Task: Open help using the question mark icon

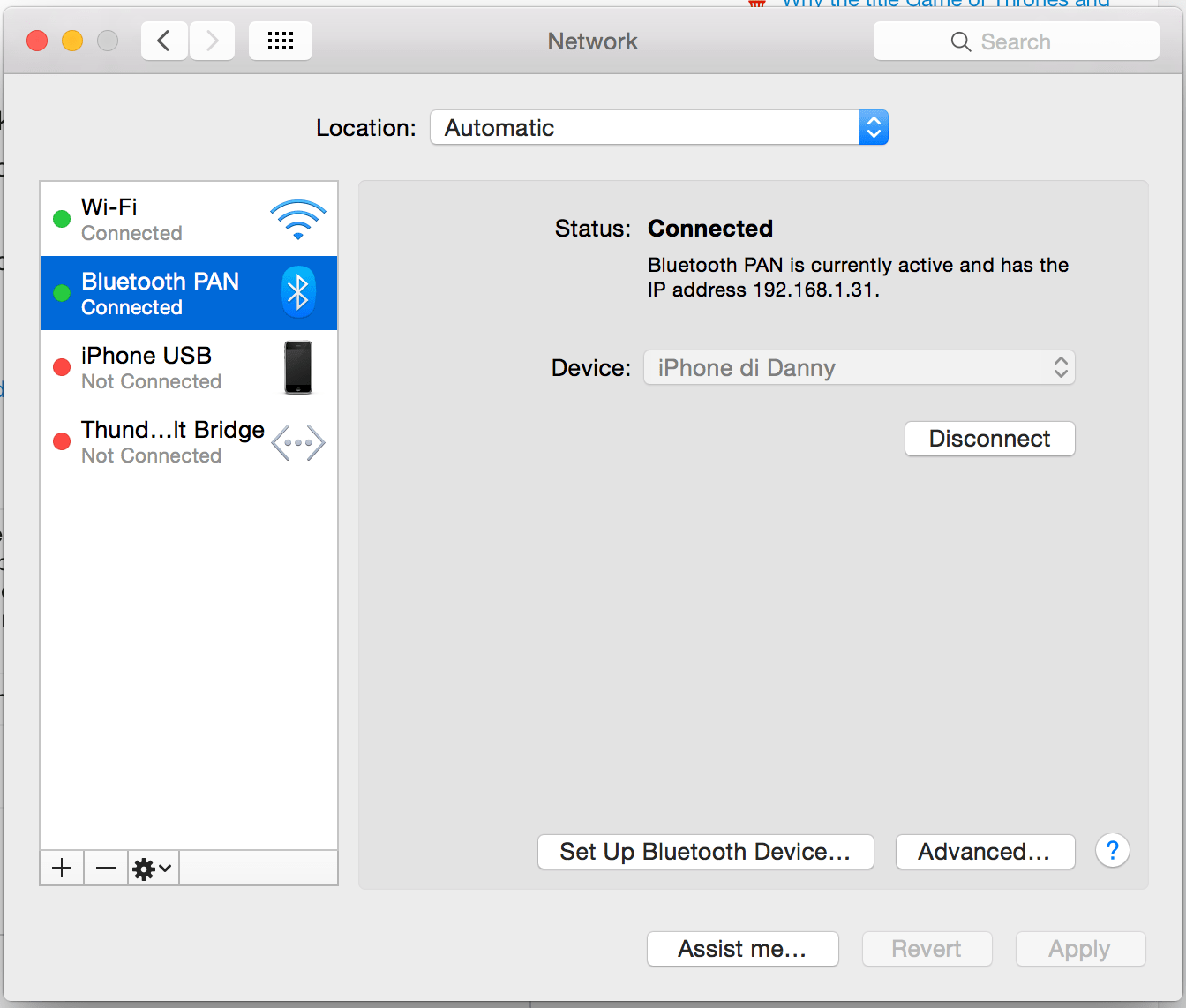Action: pos(1112,850)
